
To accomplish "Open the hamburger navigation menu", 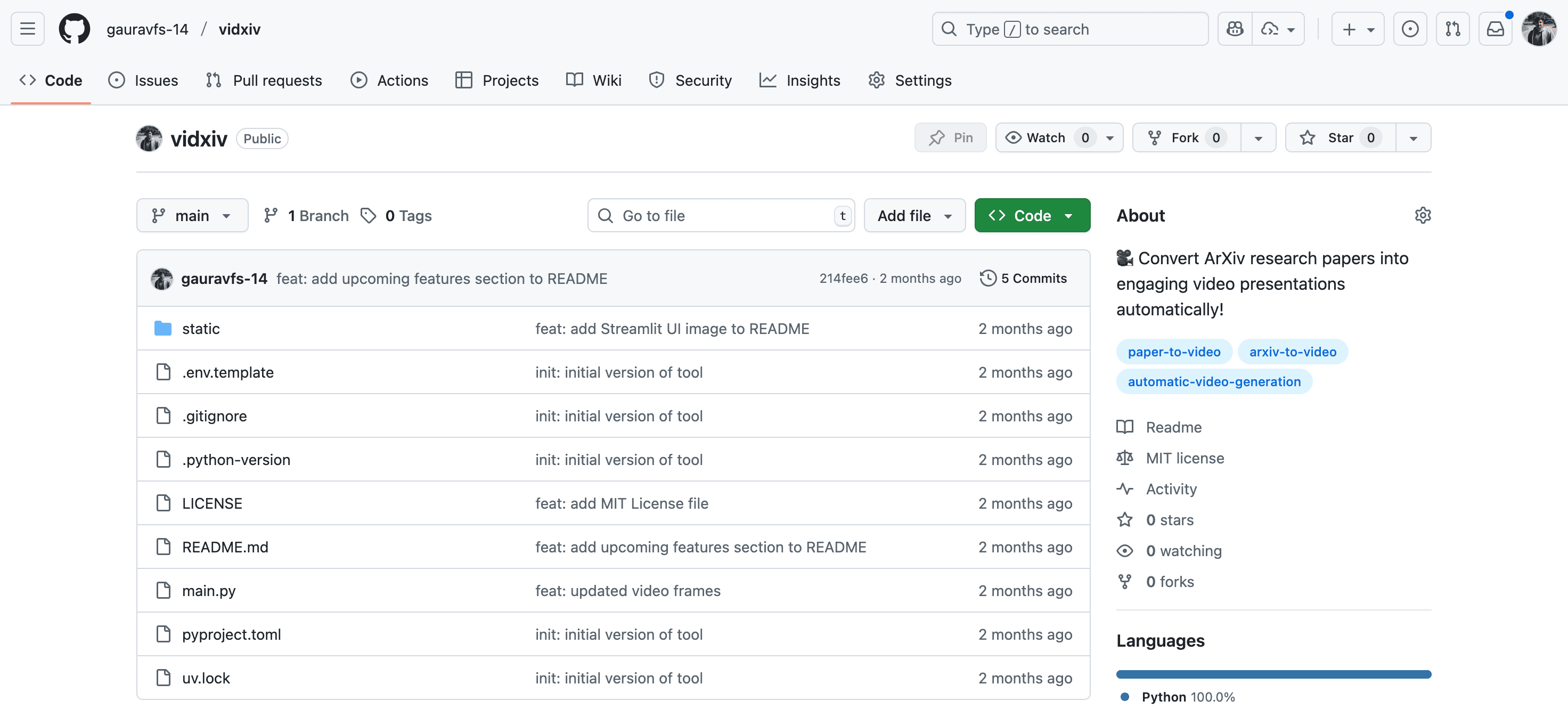I will [x=27, y=29].
